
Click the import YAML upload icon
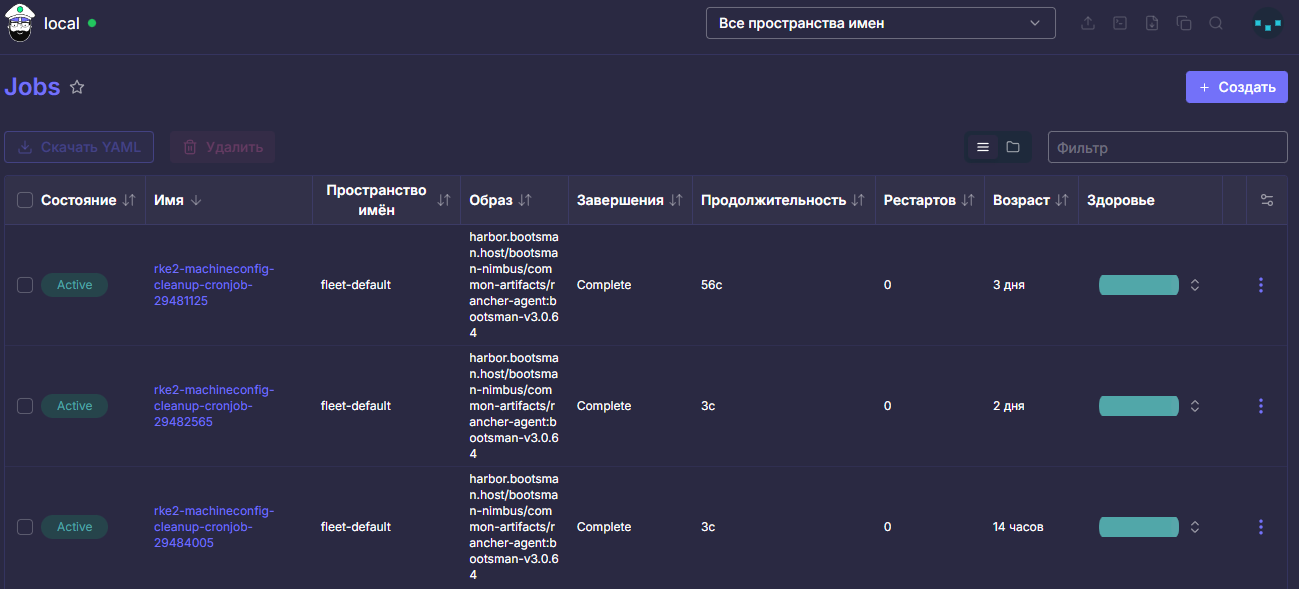[1088, 23]
